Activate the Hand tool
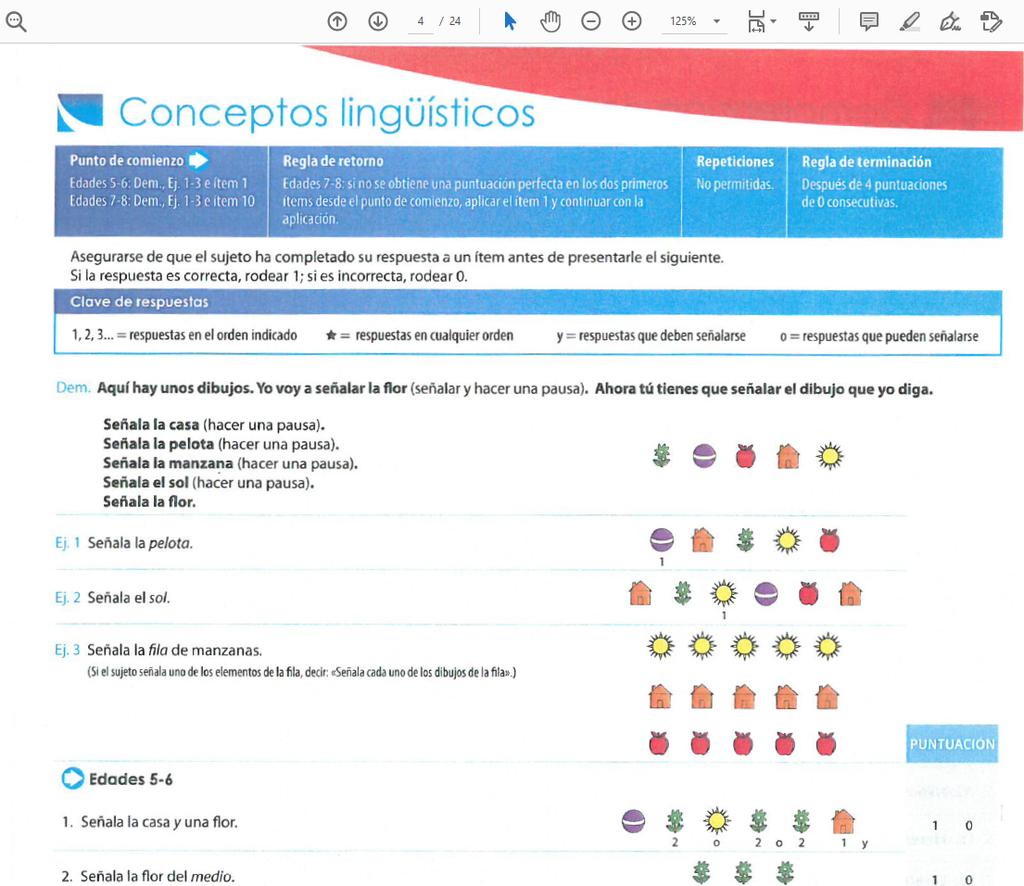 click(x=550, y=20)
